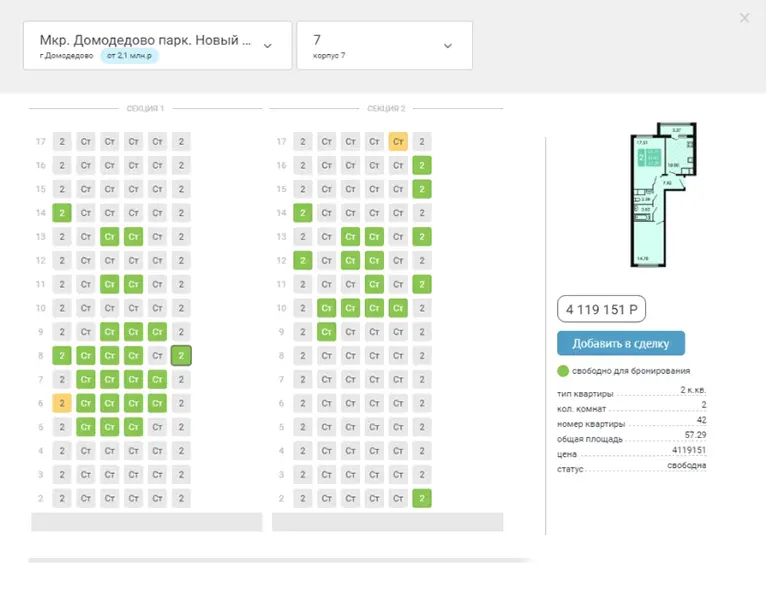The image size is (768, 601).
Task: Click the chevron arrow in the корпус 7 selector
Action: [x=447, y=46]
